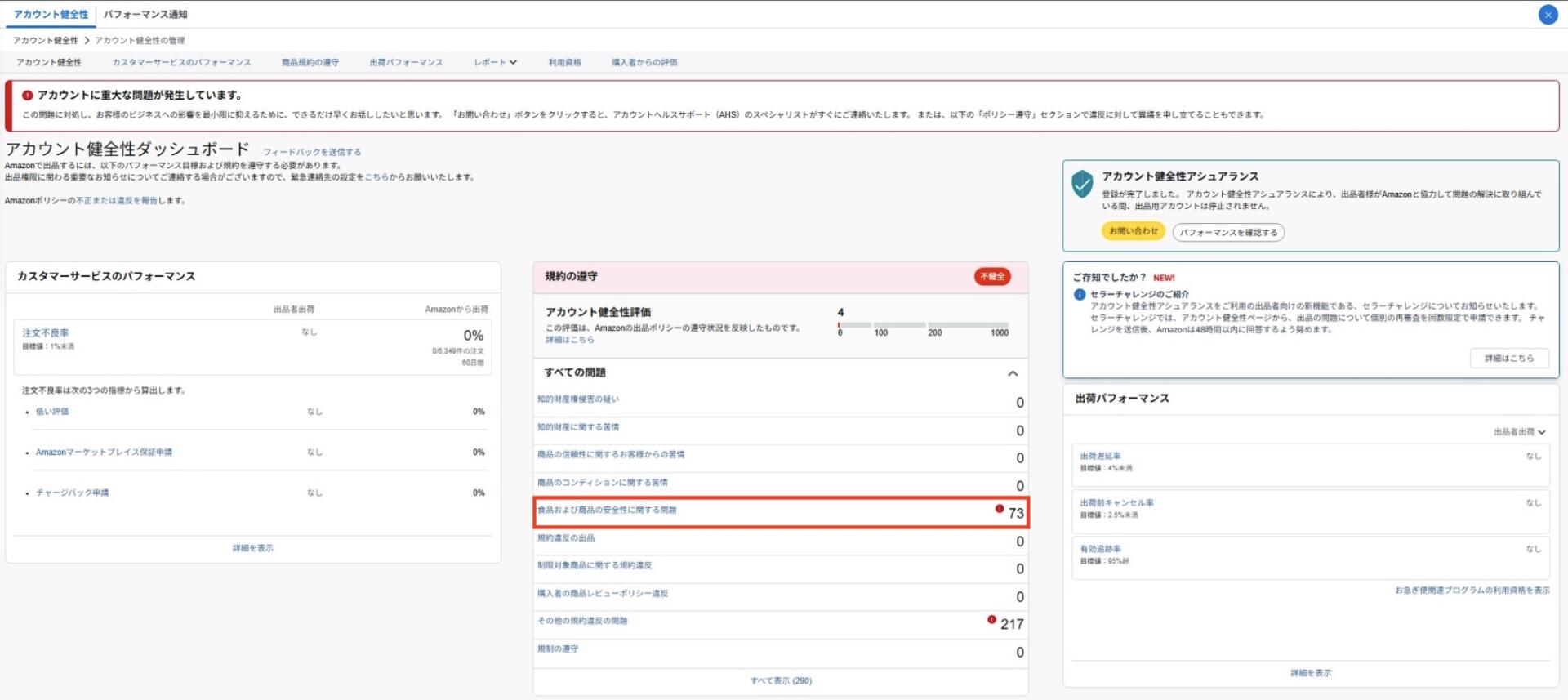Click アカウント健全性 in navigation bar
1568x700 pixels.
tap(49, 62)
